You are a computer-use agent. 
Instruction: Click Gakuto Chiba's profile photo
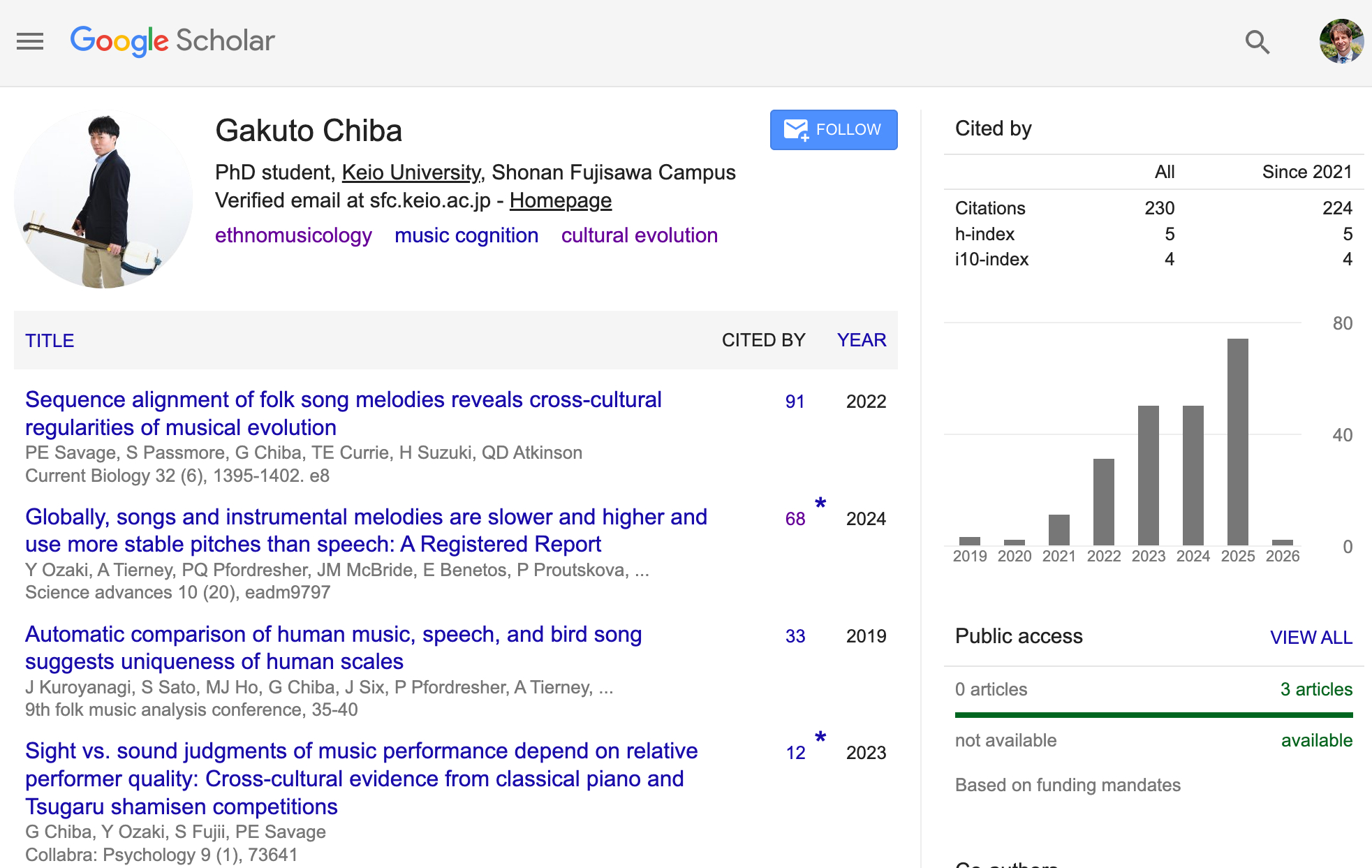[x=103, y=199]
